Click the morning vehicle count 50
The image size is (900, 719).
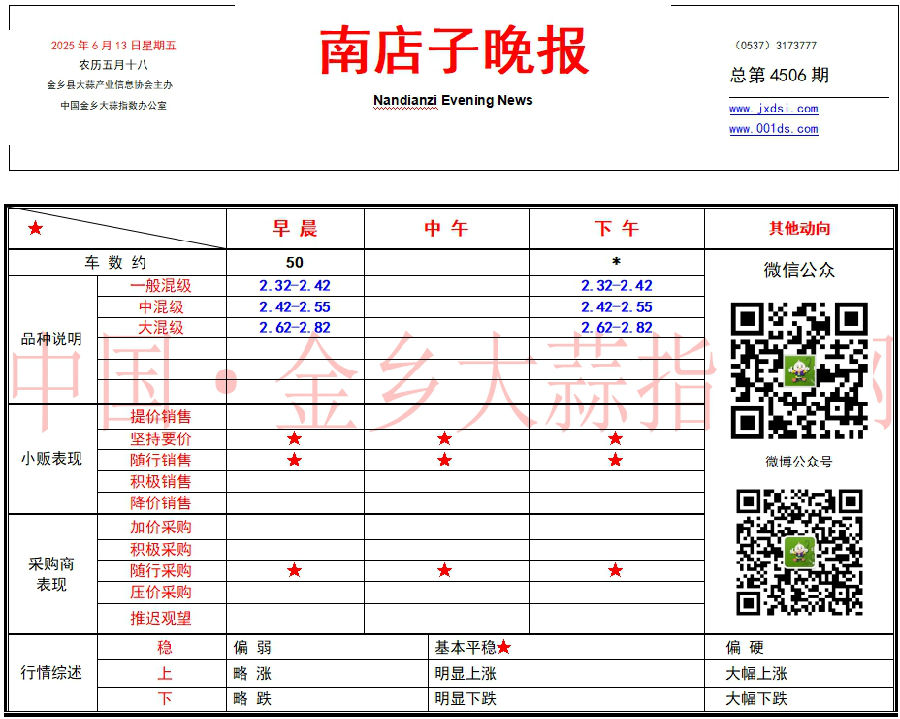pyautogui.click(x=294, y=263)
